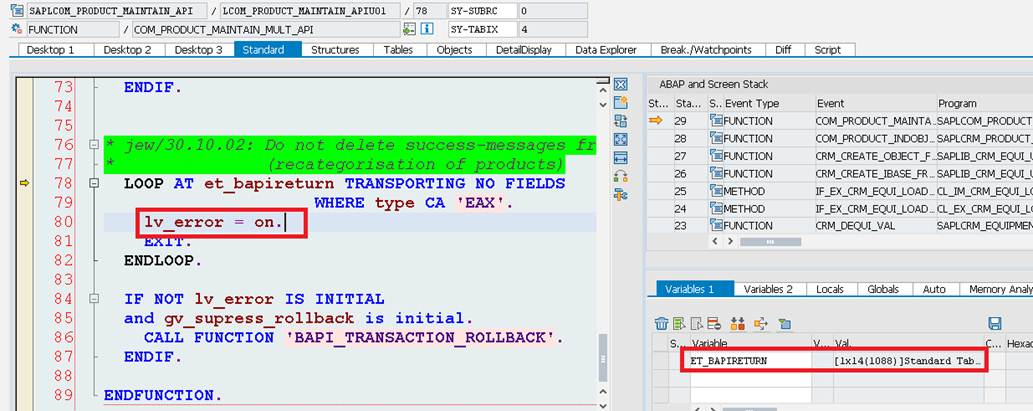Click the ET_BAPIRETURN value cell
The image size is (1033, 411).
[908, 361]
